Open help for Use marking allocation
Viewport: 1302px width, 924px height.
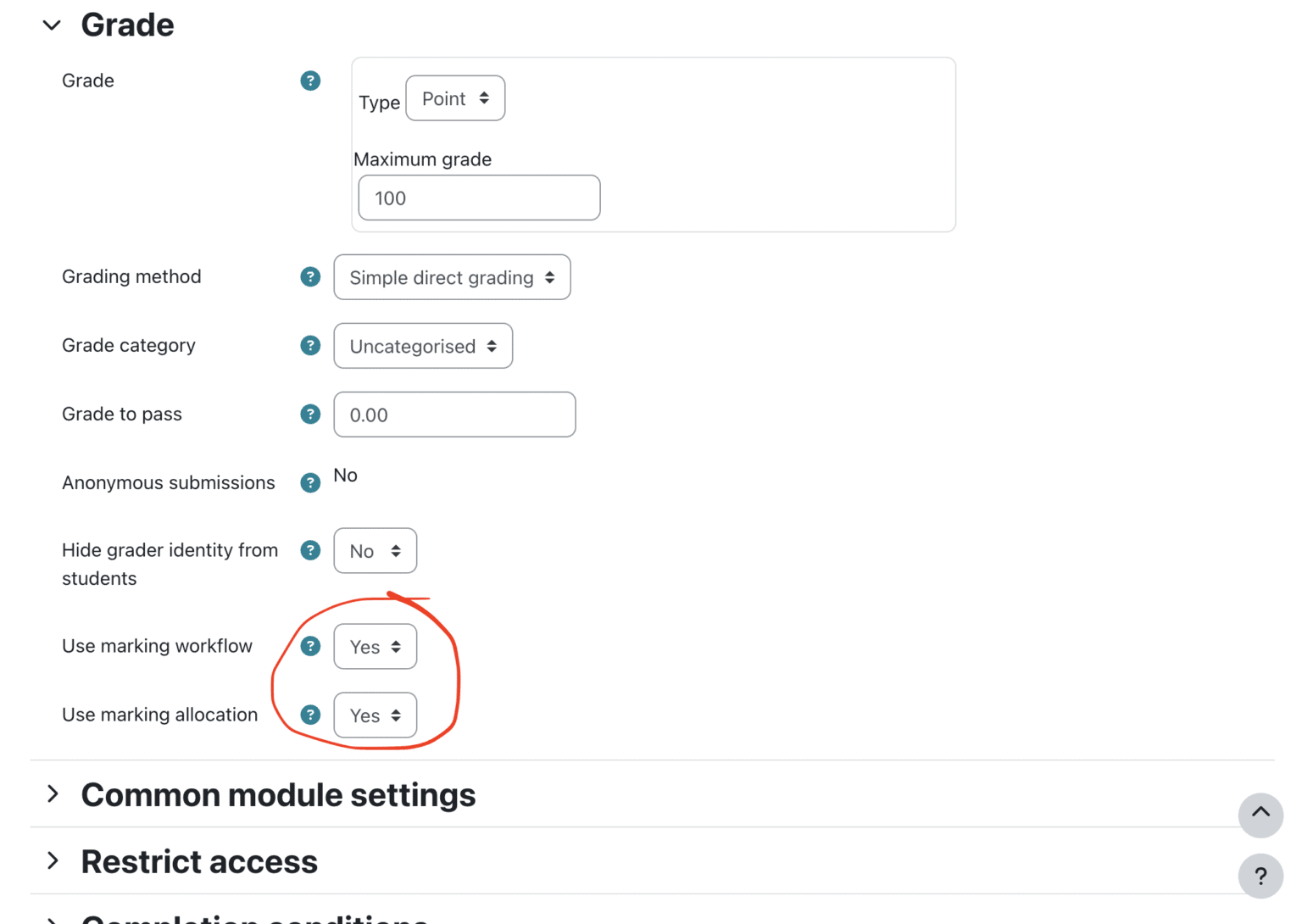(x=310, y=715)
